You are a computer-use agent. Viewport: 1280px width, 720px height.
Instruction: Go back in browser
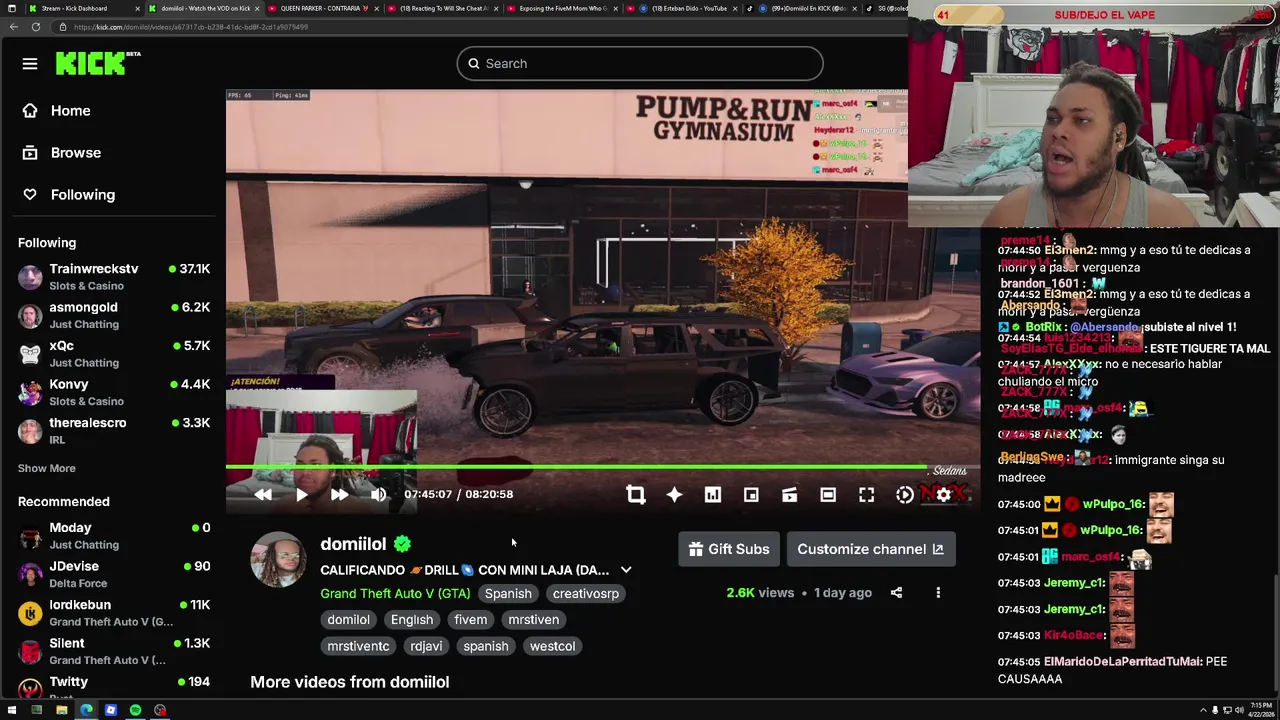tap(13, 27)
